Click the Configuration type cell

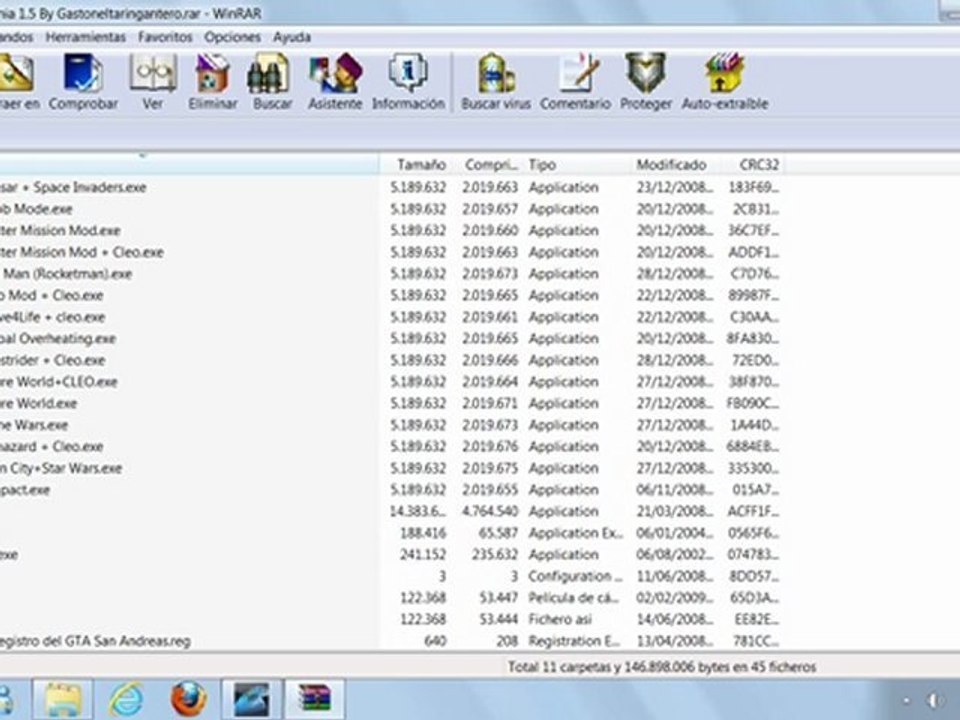(x=576, y=576)
